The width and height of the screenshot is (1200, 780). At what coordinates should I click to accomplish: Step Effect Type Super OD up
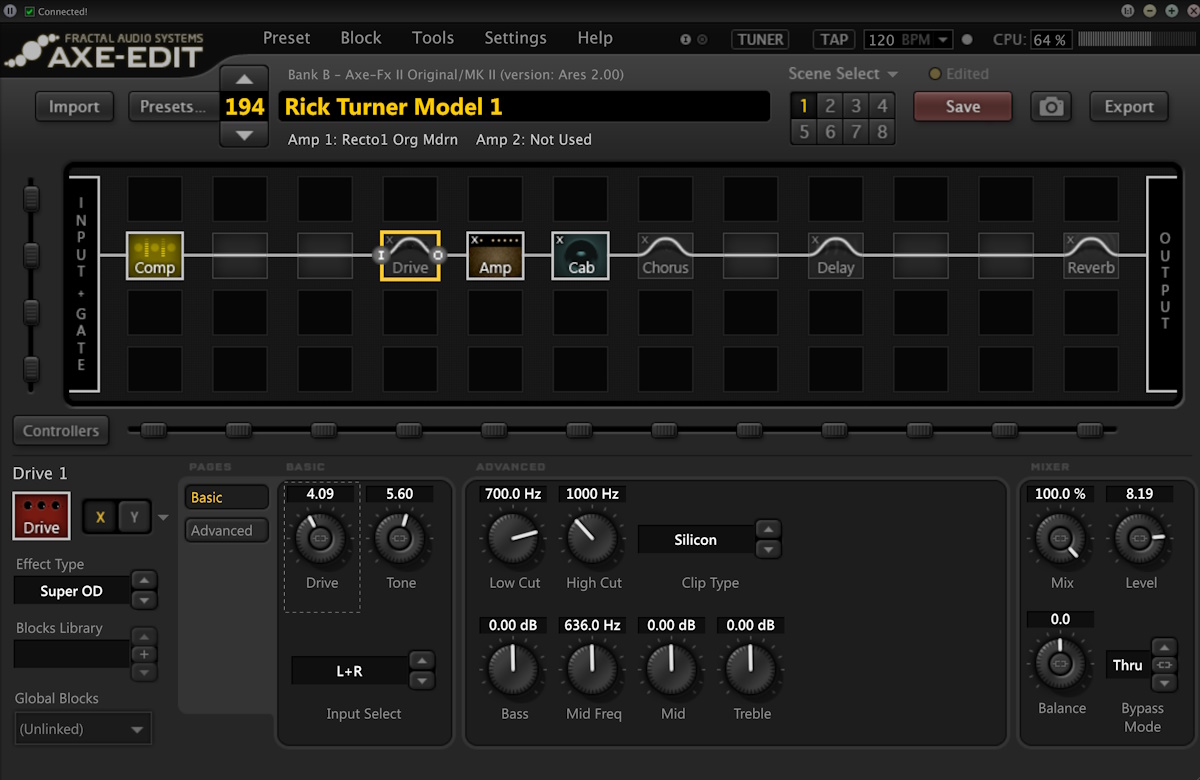[x=145, y=580]
